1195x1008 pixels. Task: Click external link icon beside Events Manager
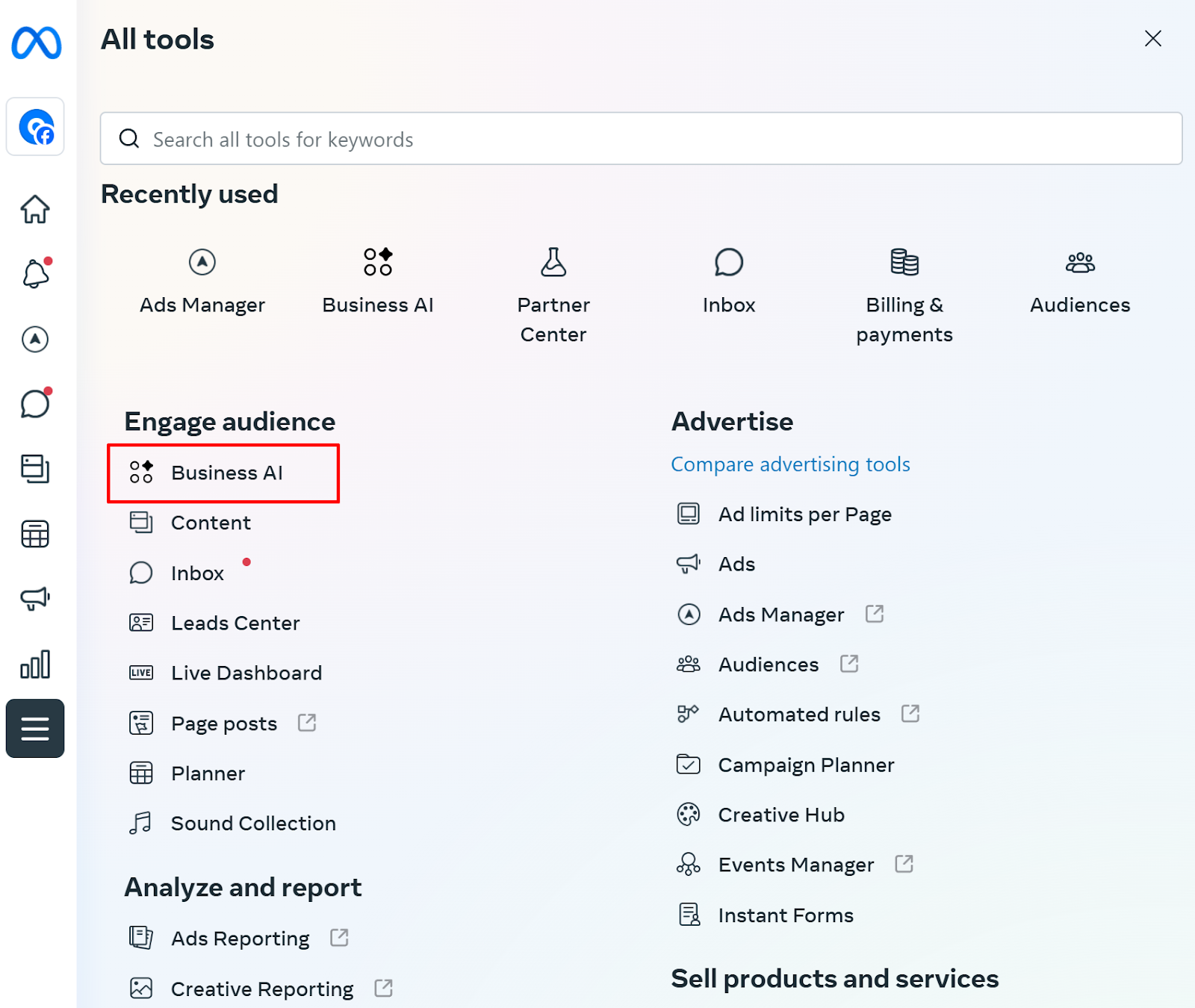[x=904, y=864]
